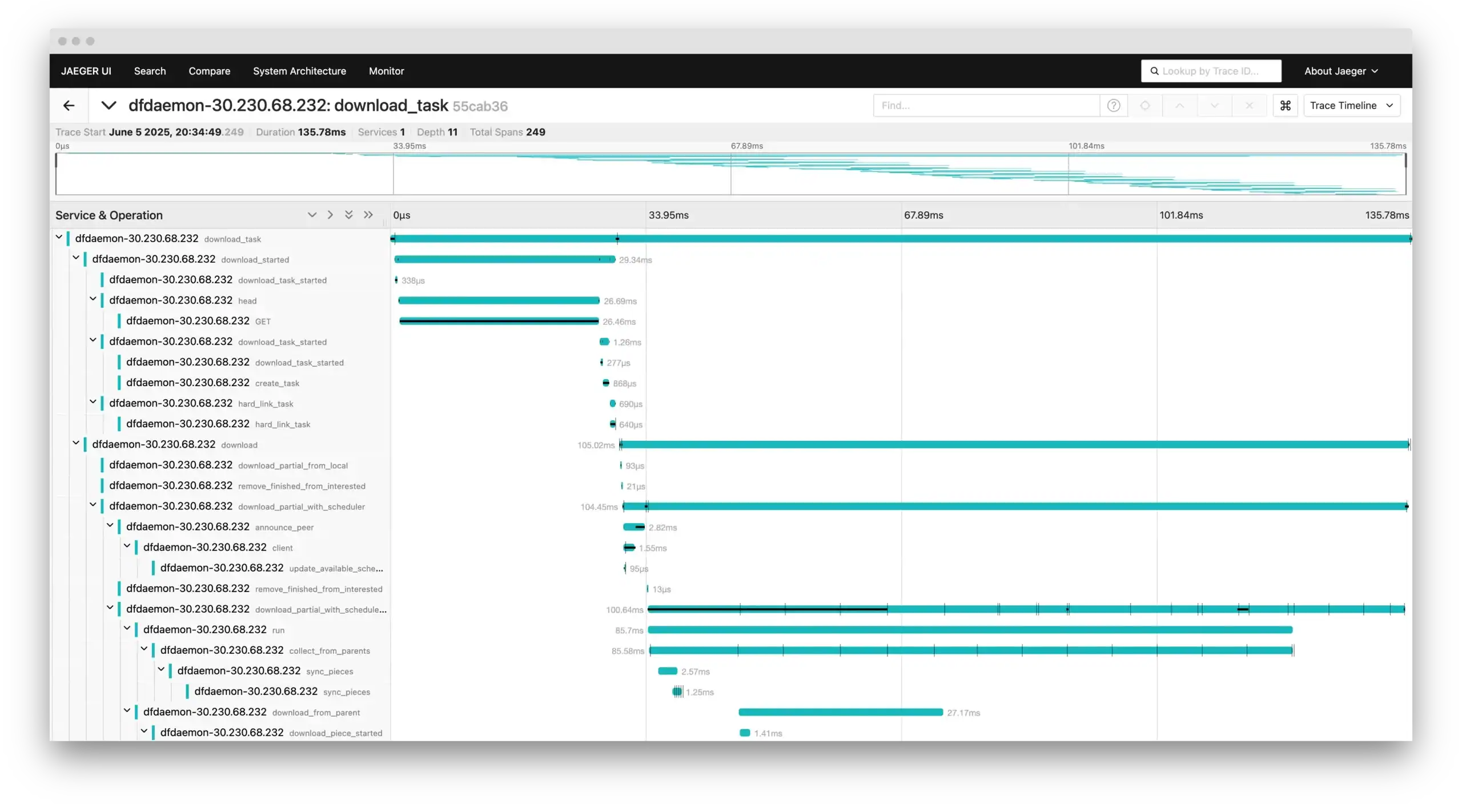Open the Trace Timeline view dropdown
The image size is (1462, 812).
[1352, 105]
